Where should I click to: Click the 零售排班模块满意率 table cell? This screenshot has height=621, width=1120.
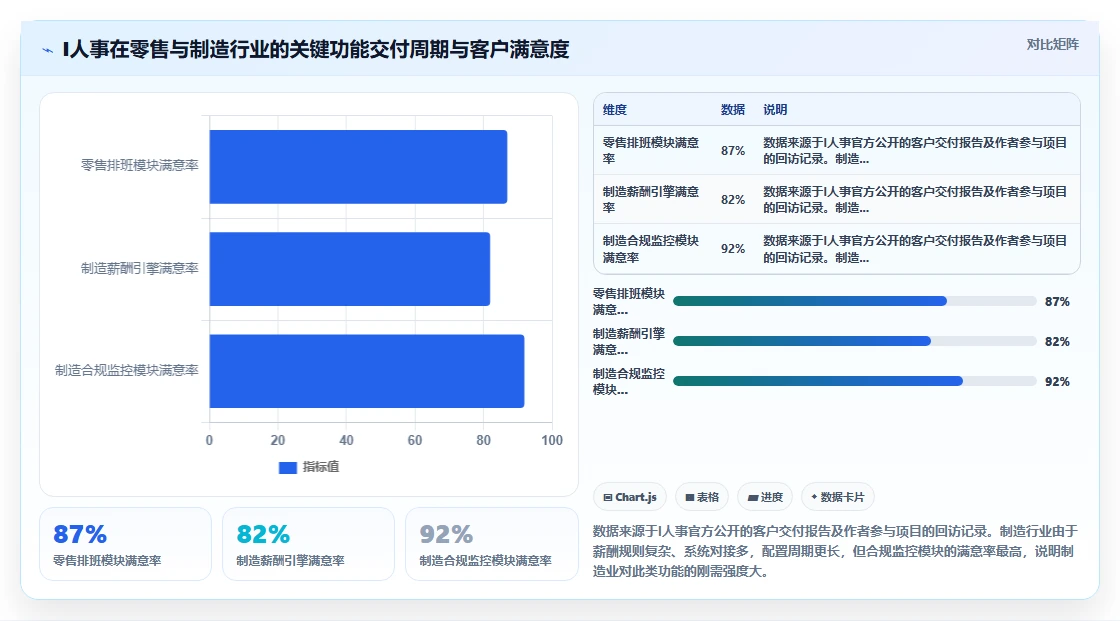(651, 151)
